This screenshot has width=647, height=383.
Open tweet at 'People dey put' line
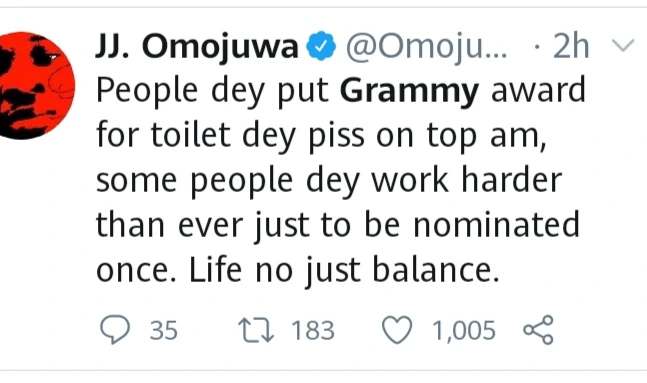(x=212, y=92)
